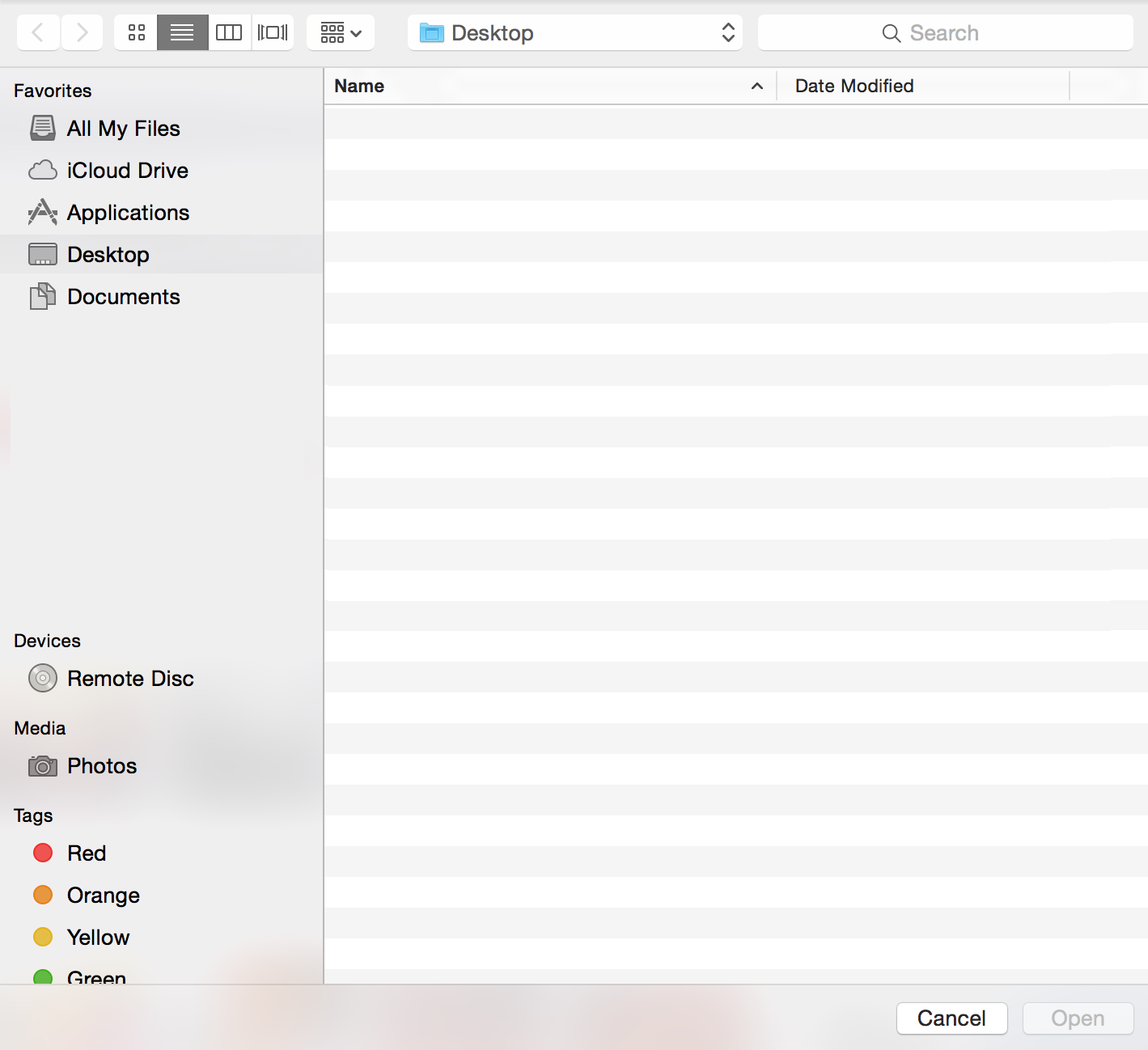The width and height of the screenshot is (1148, 1050).
Task: Sort files by Date Modified
Action: (x=854, y=86)
